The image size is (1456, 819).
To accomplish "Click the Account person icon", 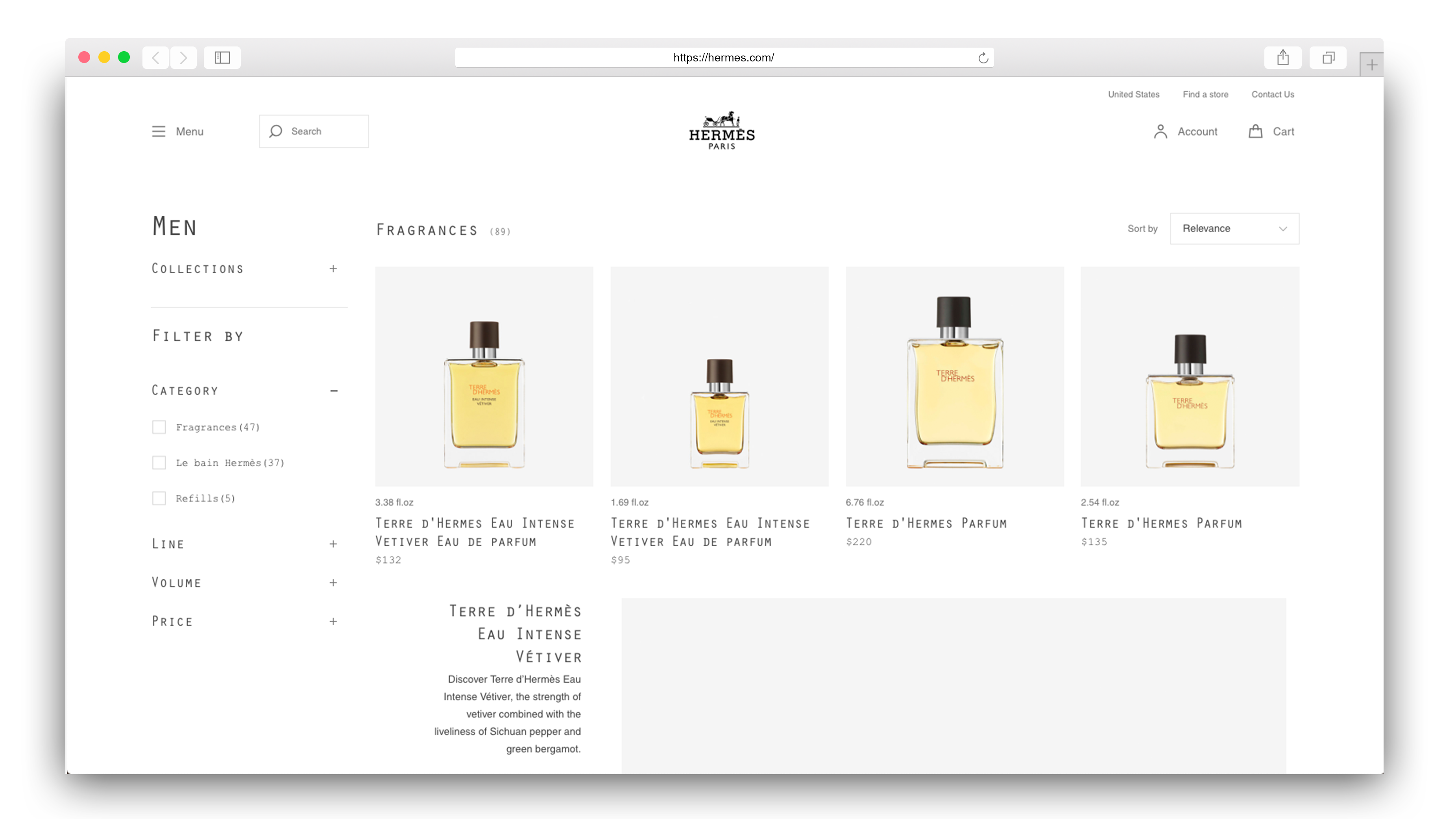I will point(1160,131).
